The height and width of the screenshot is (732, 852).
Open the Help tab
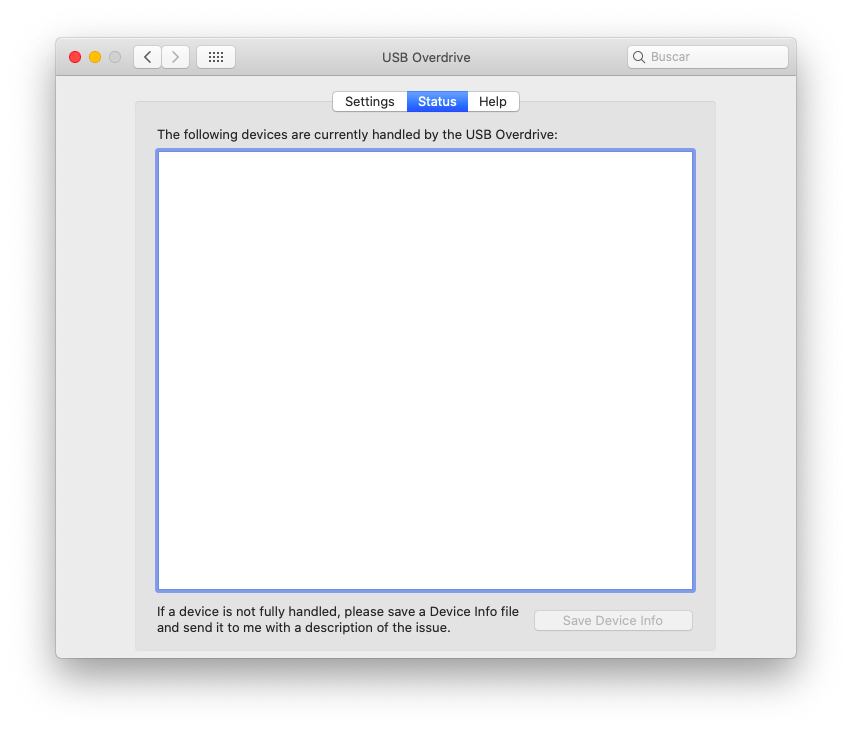coord(493,102)
